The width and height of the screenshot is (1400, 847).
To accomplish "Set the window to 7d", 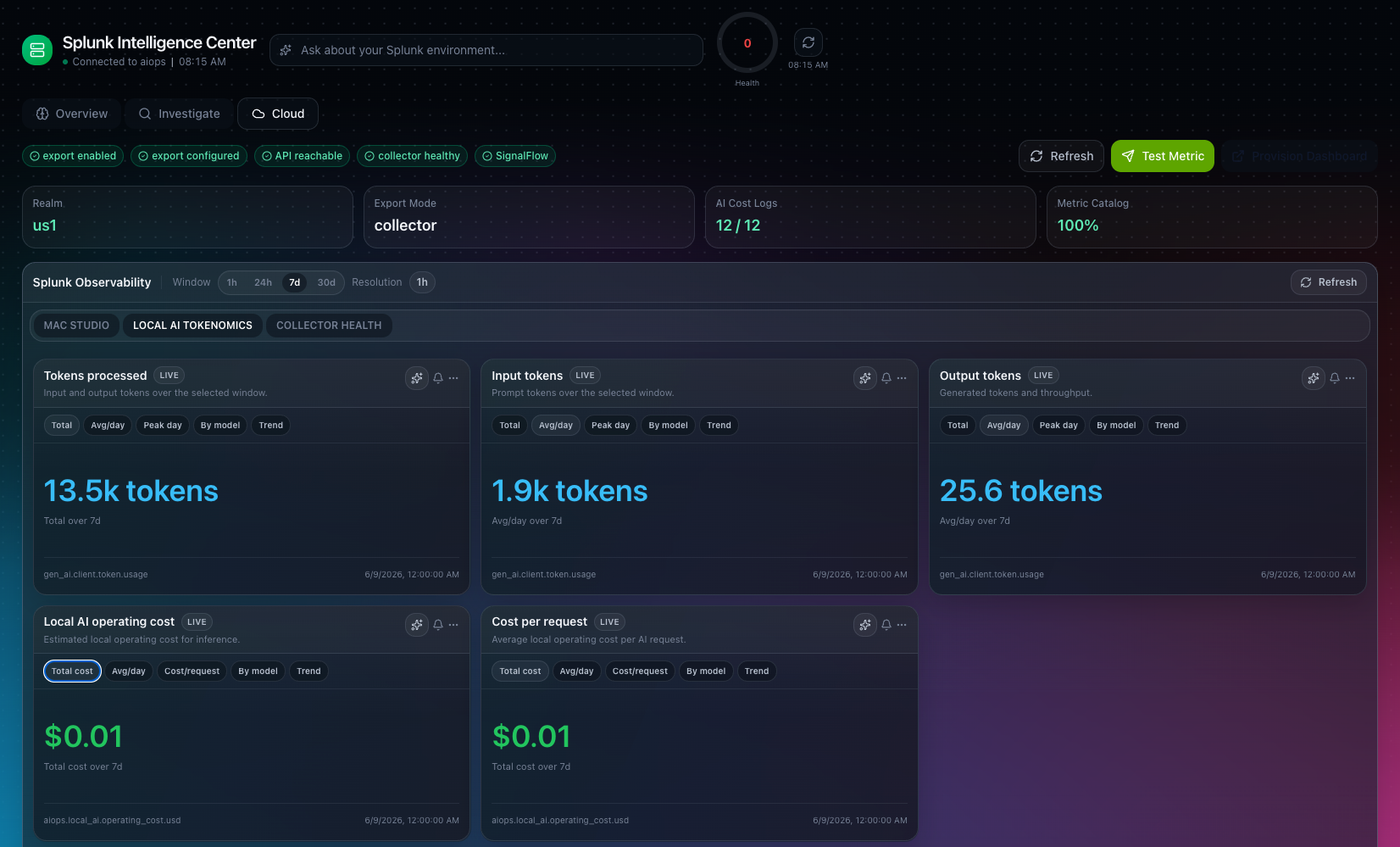I will coord(295,282).
